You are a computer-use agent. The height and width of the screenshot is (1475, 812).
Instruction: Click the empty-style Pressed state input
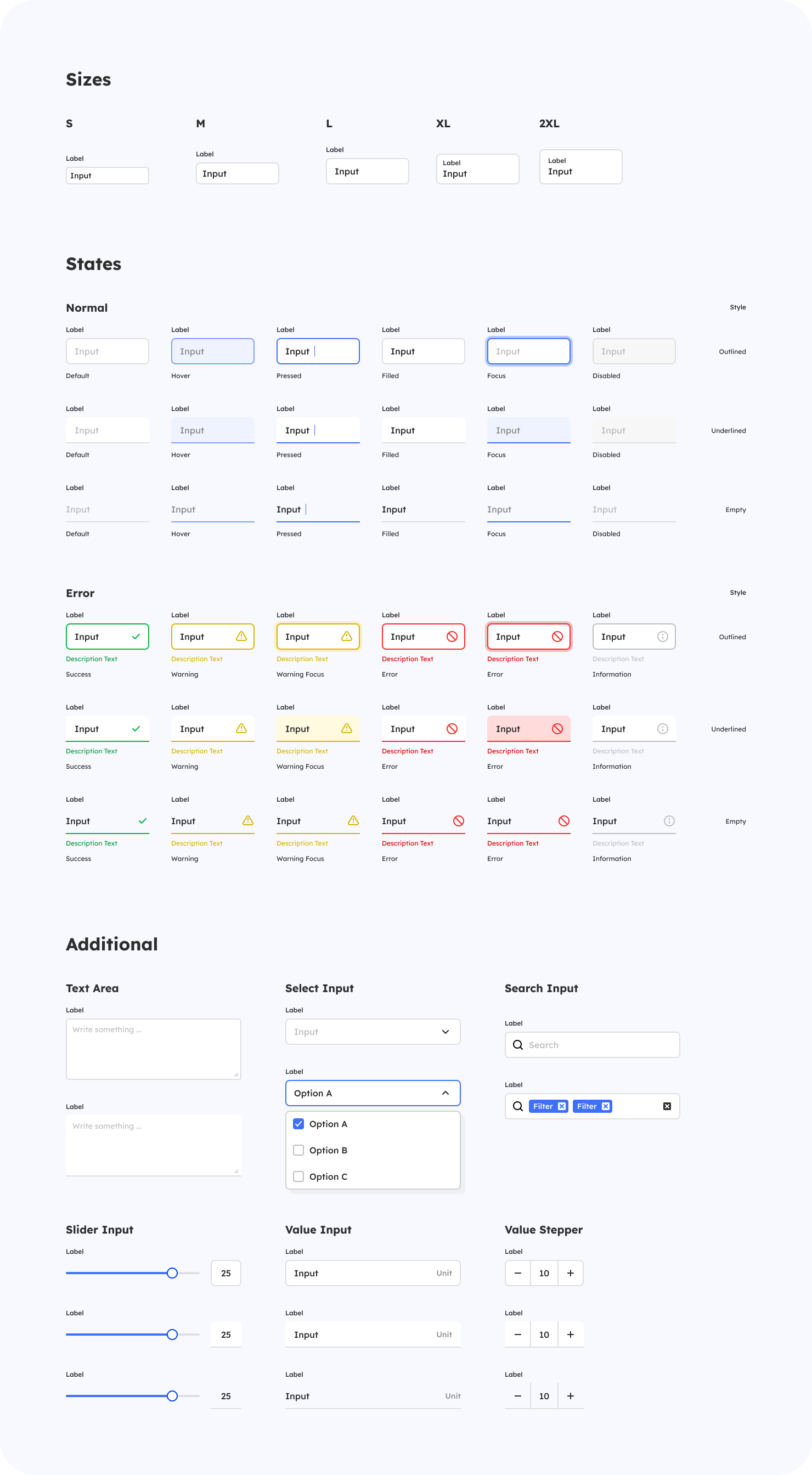[318, 509]
